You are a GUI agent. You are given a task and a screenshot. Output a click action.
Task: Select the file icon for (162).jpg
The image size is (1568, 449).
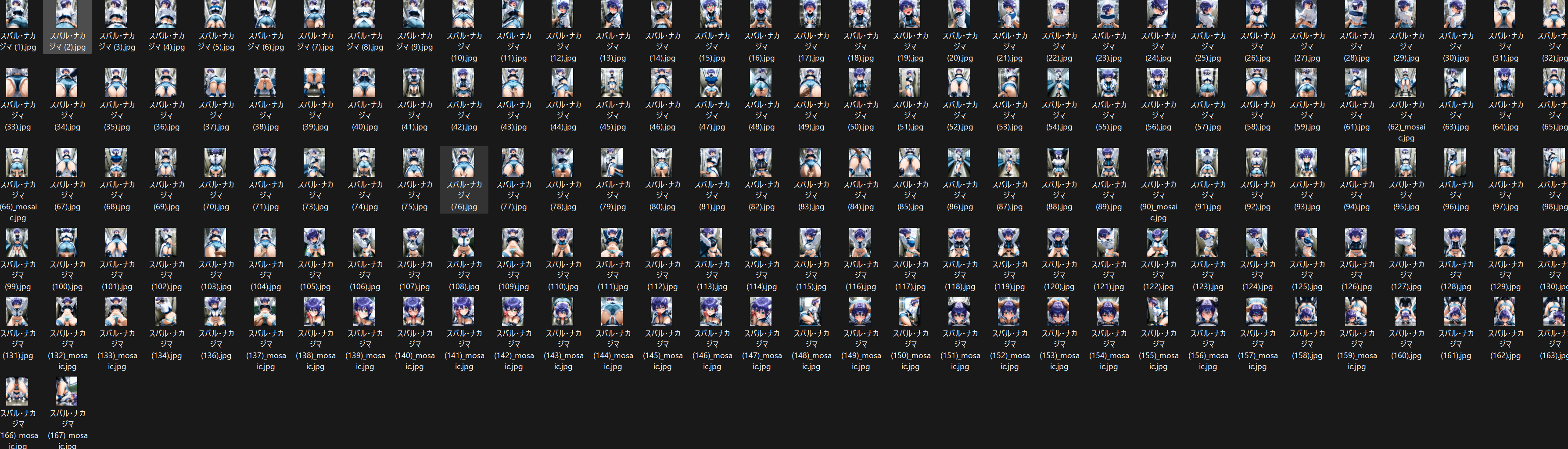click(1505, 312)
